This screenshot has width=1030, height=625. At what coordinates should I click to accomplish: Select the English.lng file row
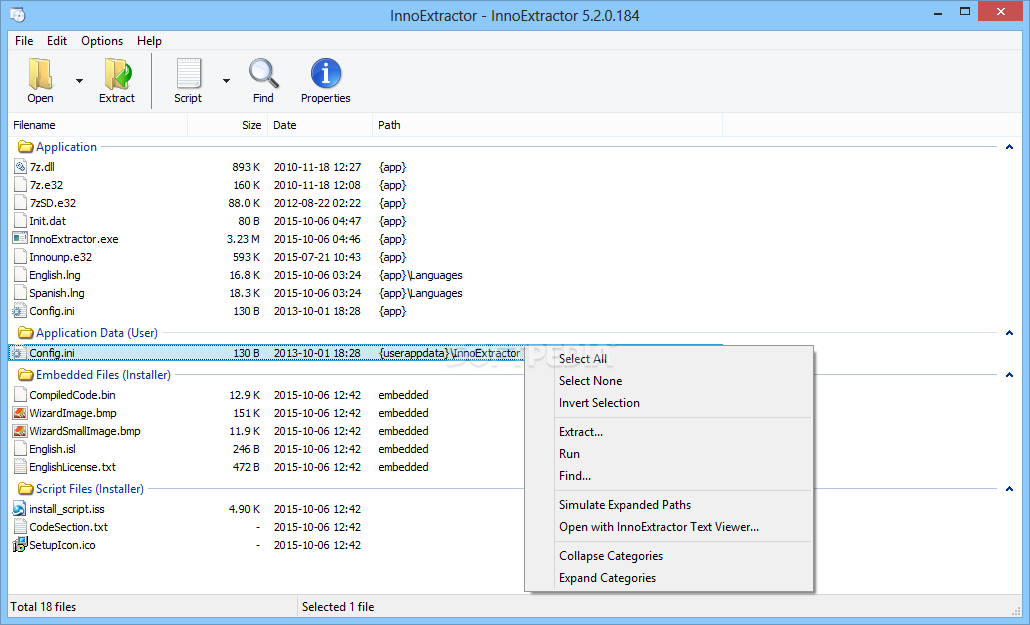point(365,275)
